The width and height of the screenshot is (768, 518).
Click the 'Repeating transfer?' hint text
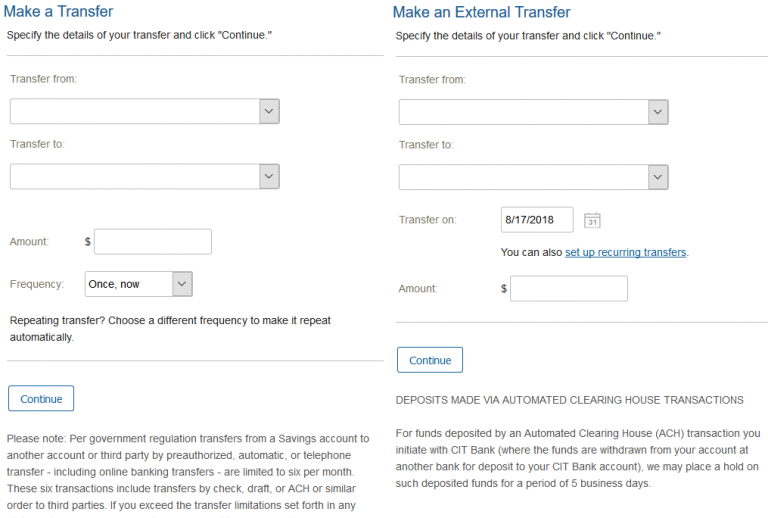(x=170, y=329)
